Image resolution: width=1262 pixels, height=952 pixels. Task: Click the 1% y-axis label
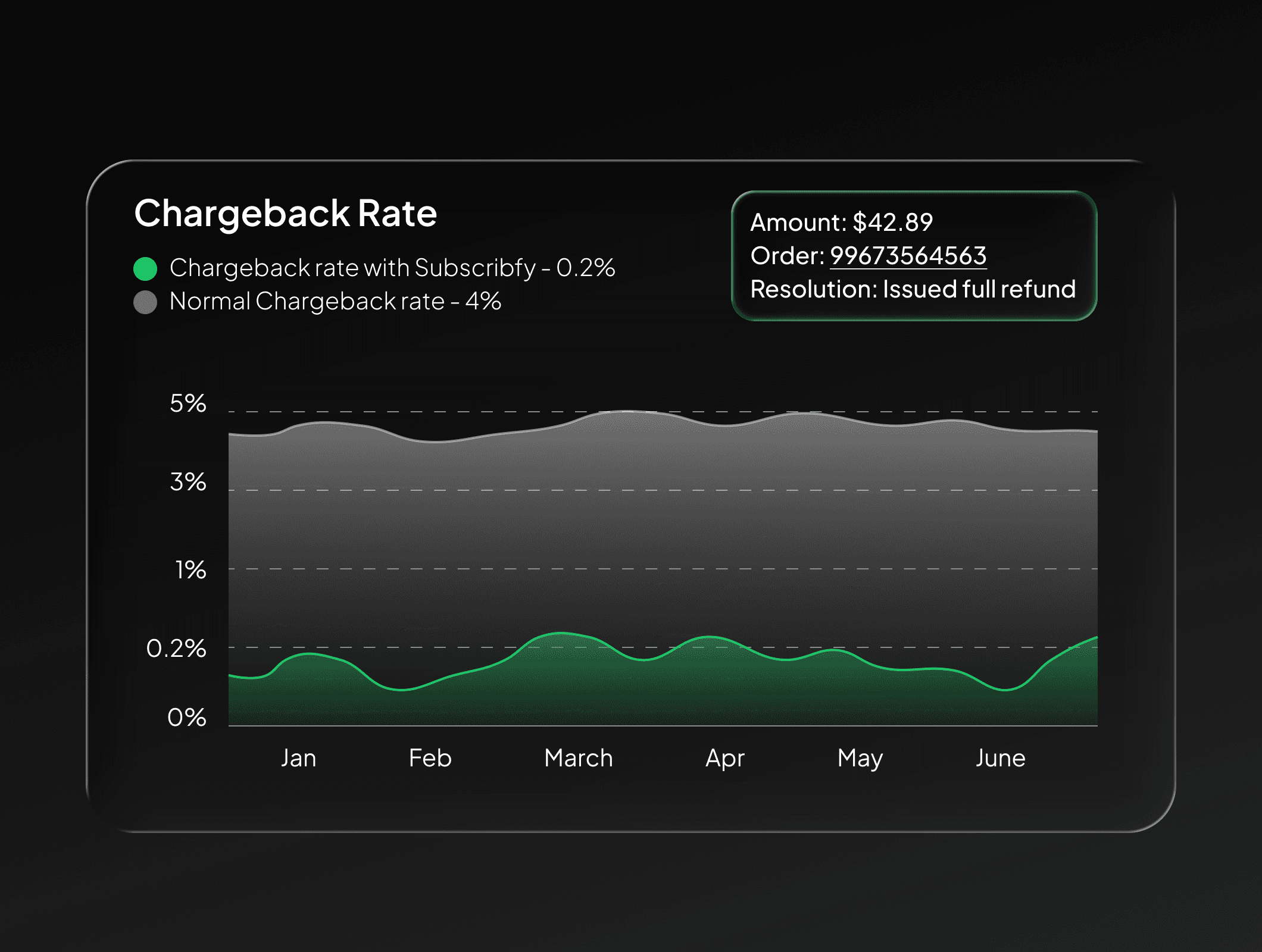pyautogui.click(x=190, y=570)
